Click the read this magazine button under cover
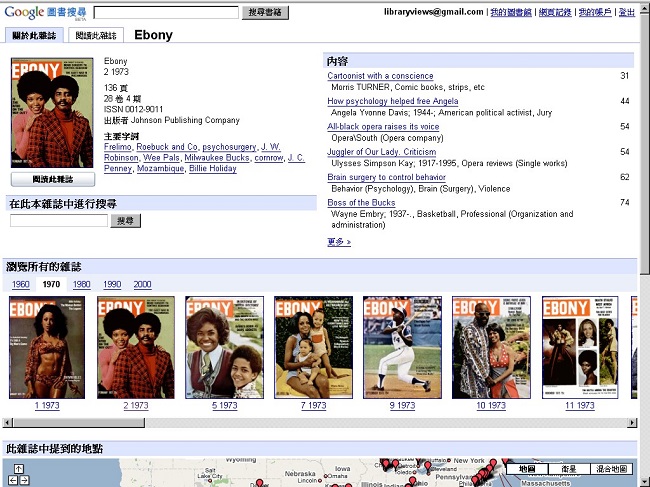This screenshot has width=650, height=487. pos(53,179)
